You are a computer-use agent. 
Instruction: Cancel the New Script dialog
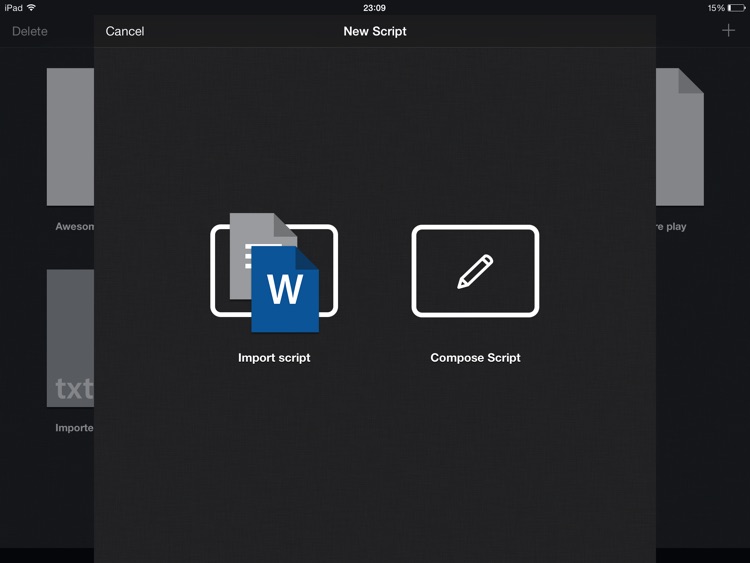[x=125, y=31]
